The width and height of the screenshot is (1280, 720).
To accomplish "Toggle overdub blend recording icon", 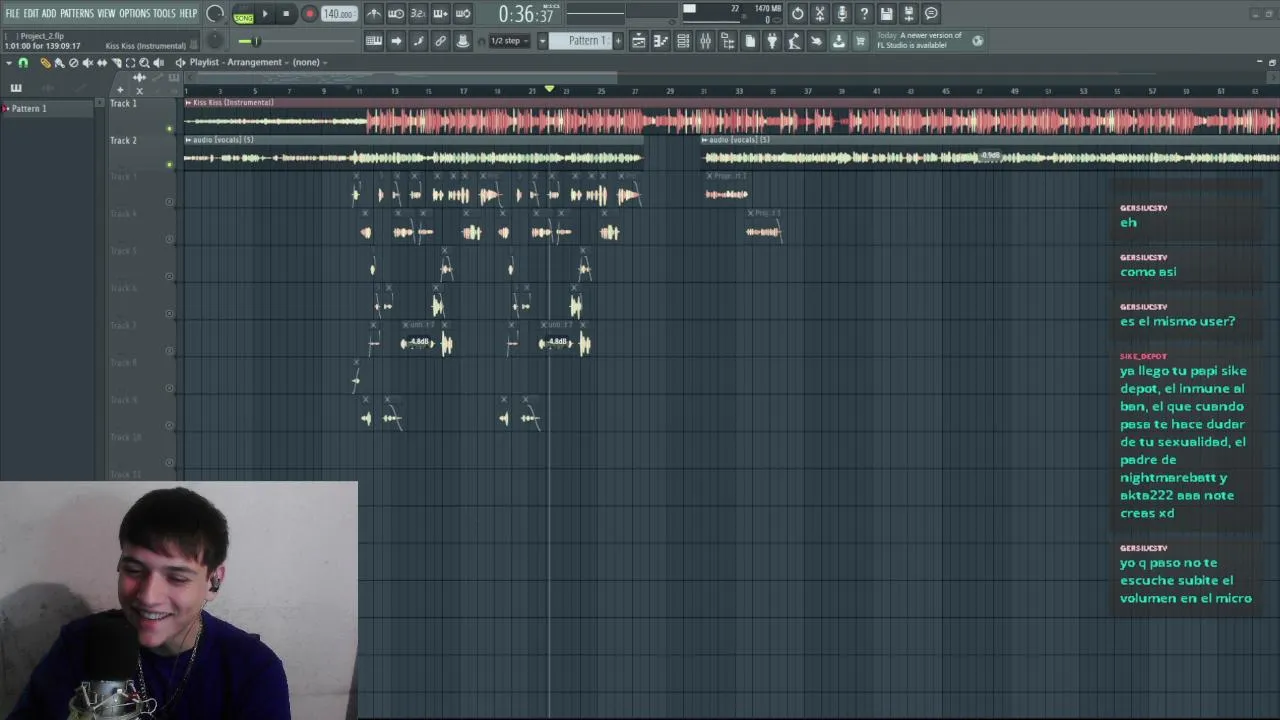I will click(x=440, y=14).
